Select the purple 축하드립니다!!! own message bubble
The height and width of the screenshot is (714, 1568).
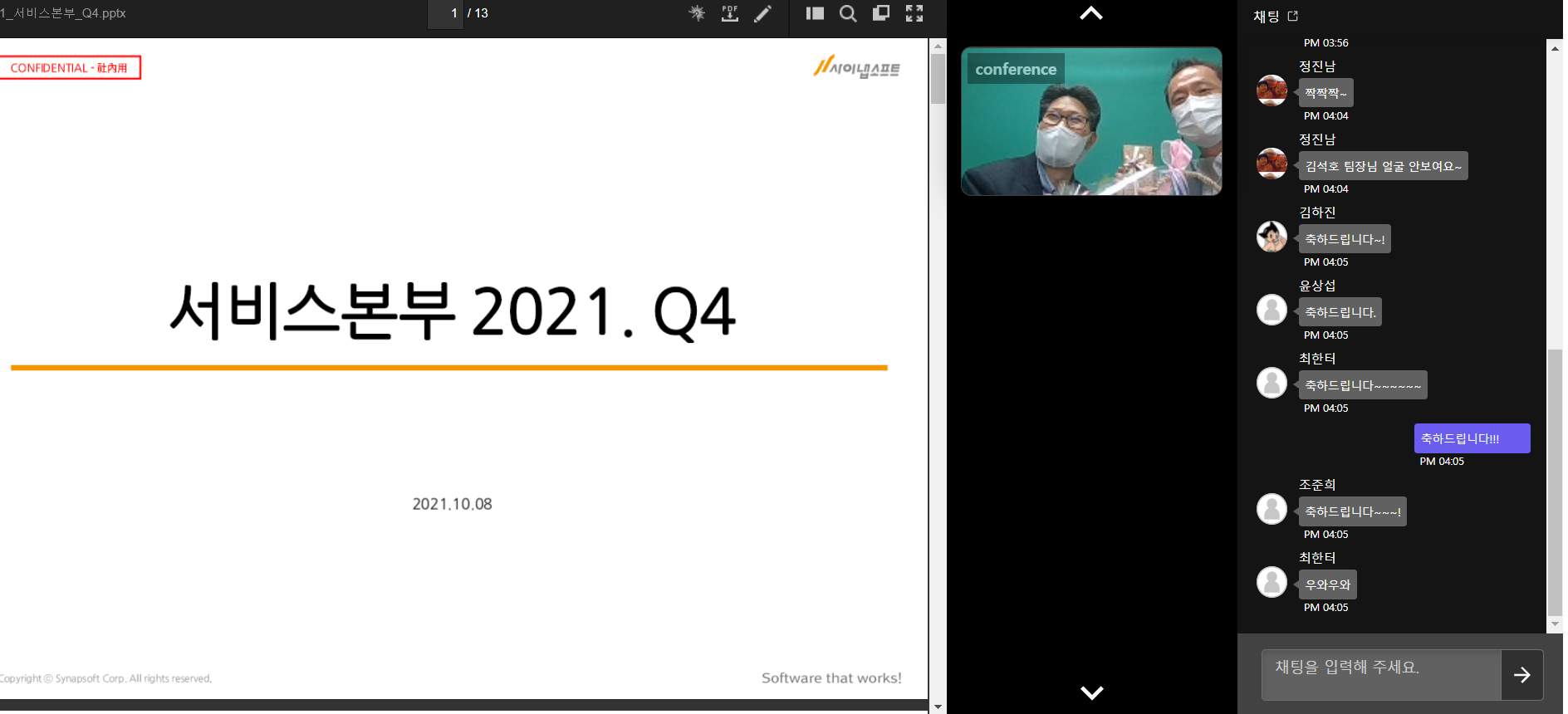(1472, 438)
